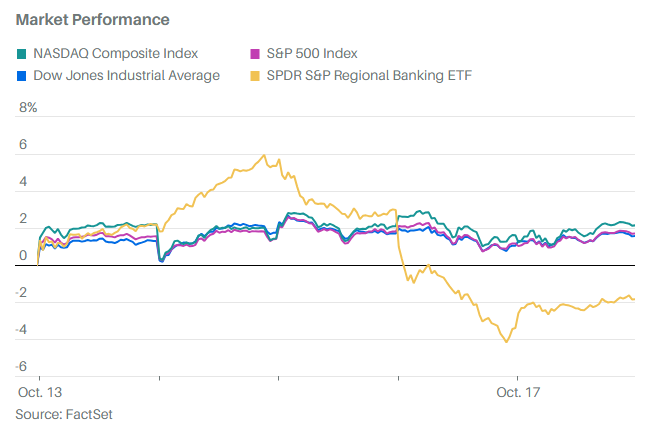Toggle the NASDAQ Composite Index legend label
672x426 pixels.
coord(116,54)
